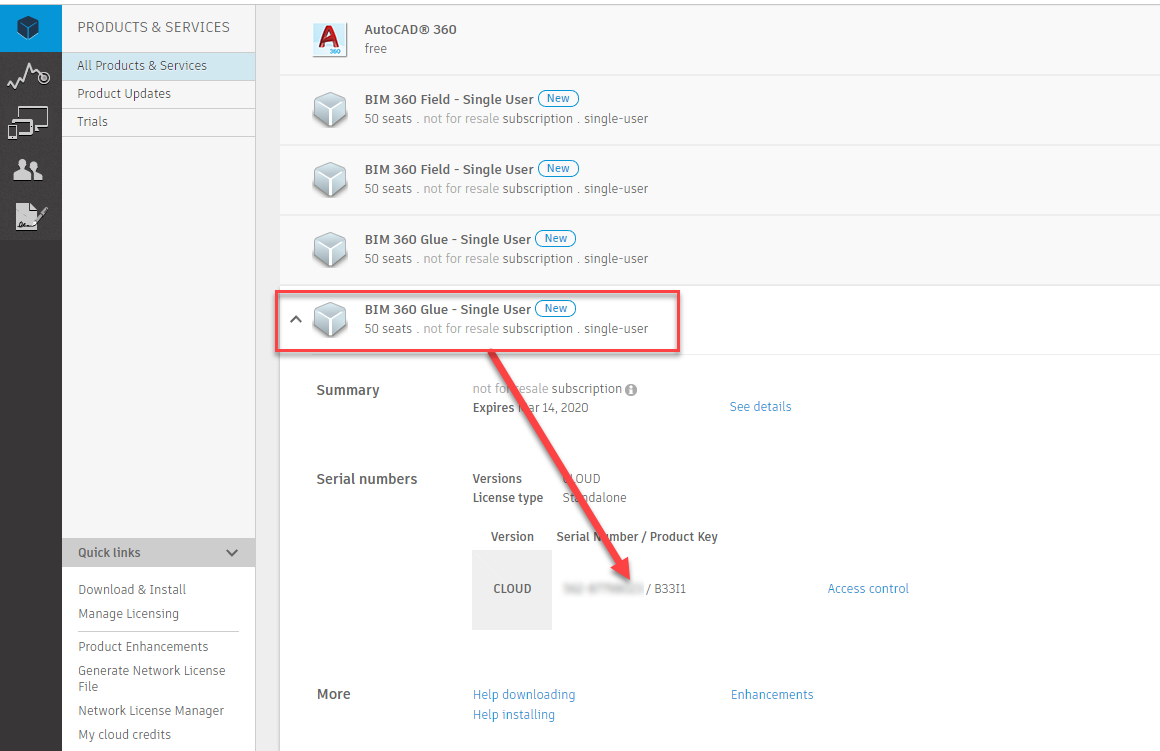
Task: Click the PRODUCTS & SERVICES heading
Action: 154,27
